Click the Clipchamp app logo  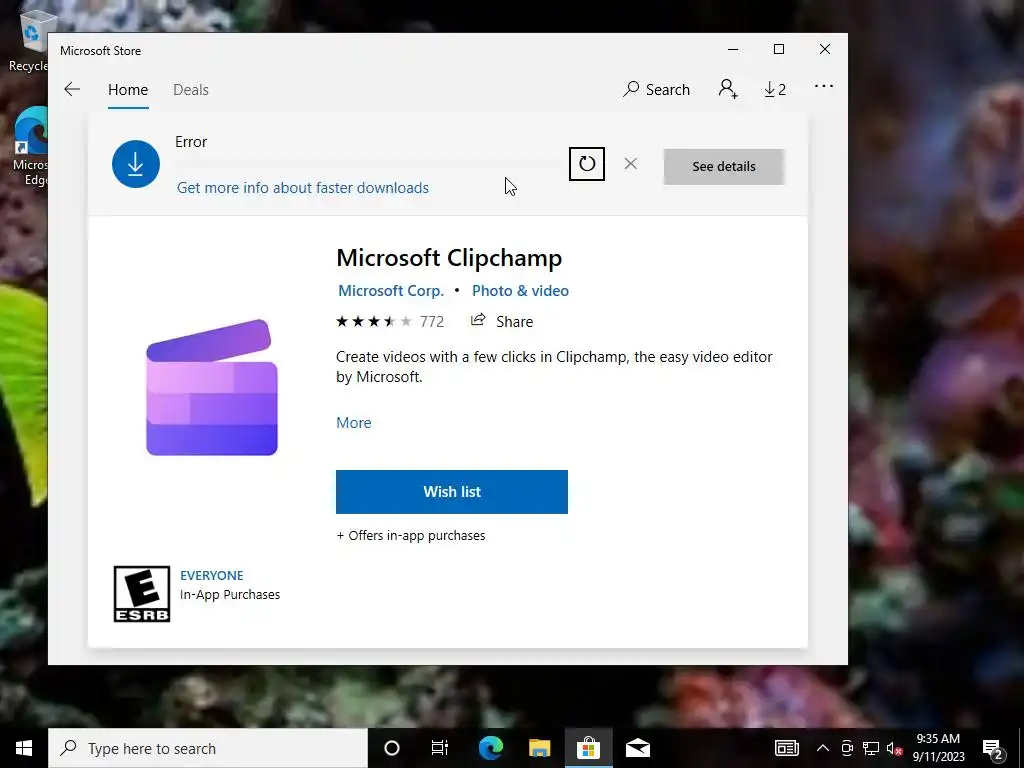pos(212,387)
